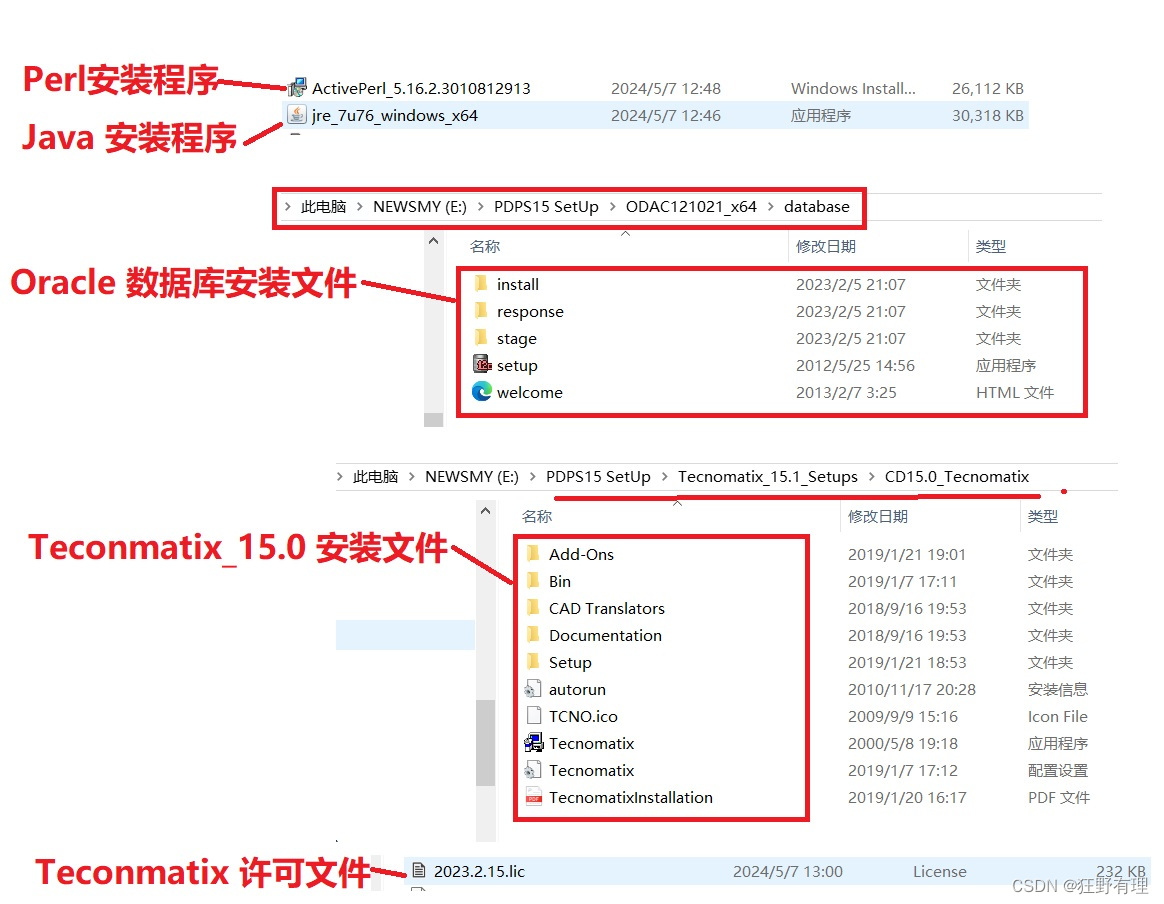Click date 2012/5/25 14:56 of setup
1164x904 pixels.
855,365
